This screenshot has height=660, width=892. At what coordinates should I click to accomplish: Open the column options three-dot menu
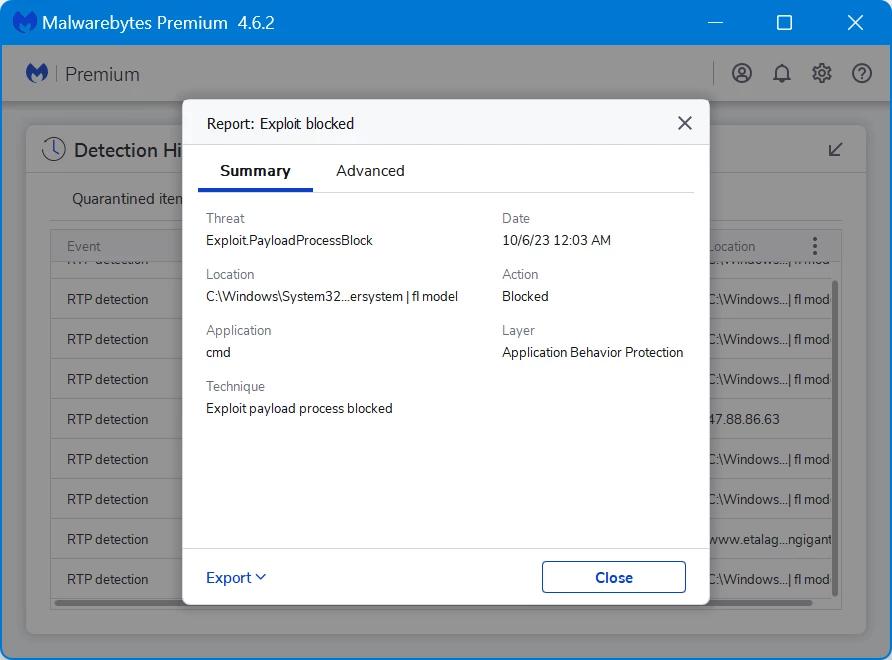[815, 246]
